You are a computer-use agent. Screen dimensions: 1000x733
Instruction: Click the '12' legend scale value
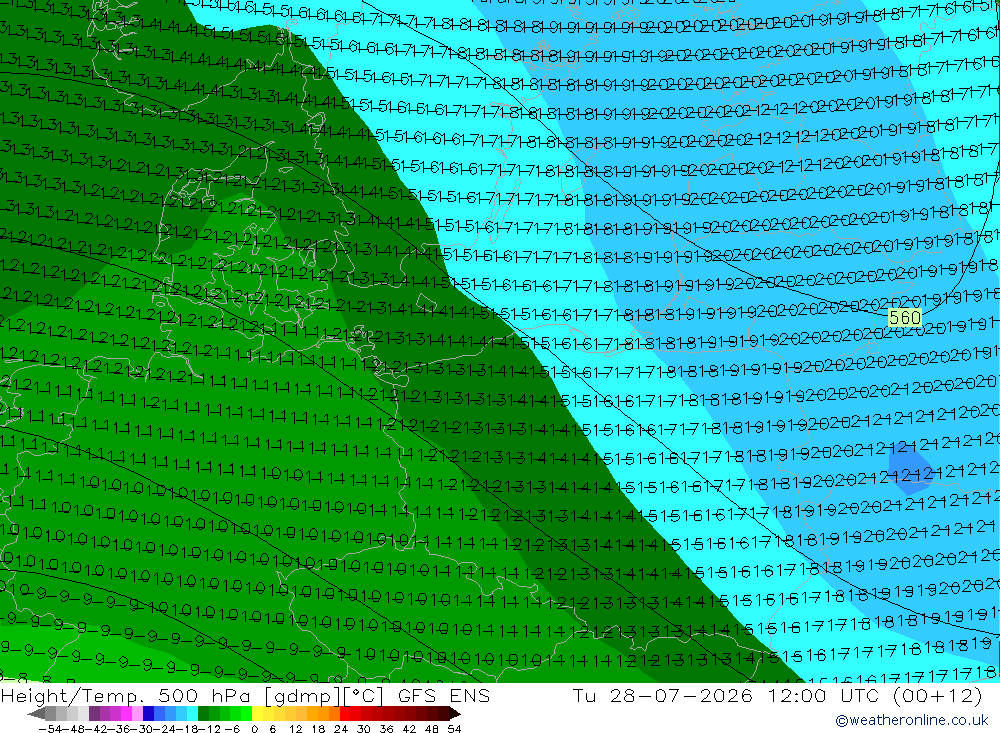pos(295,729)
